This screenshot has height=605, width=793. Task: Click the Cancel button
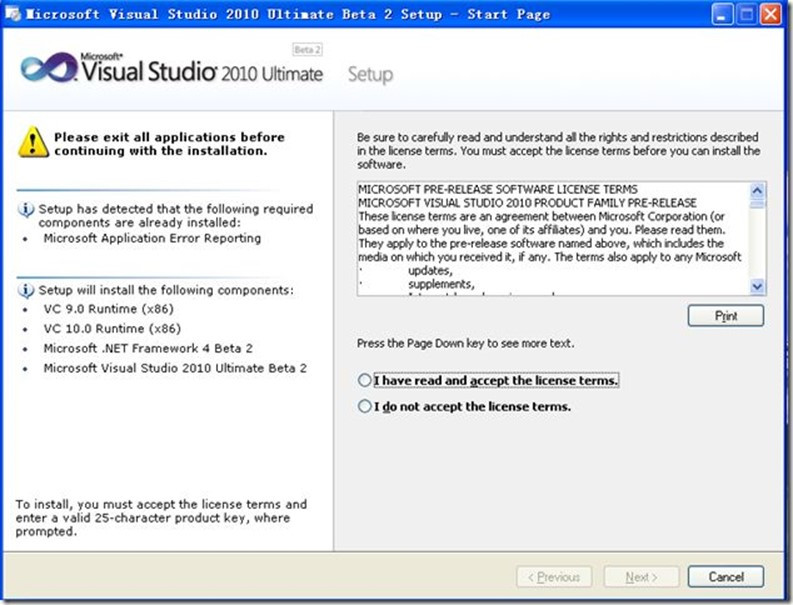[726, 577]
